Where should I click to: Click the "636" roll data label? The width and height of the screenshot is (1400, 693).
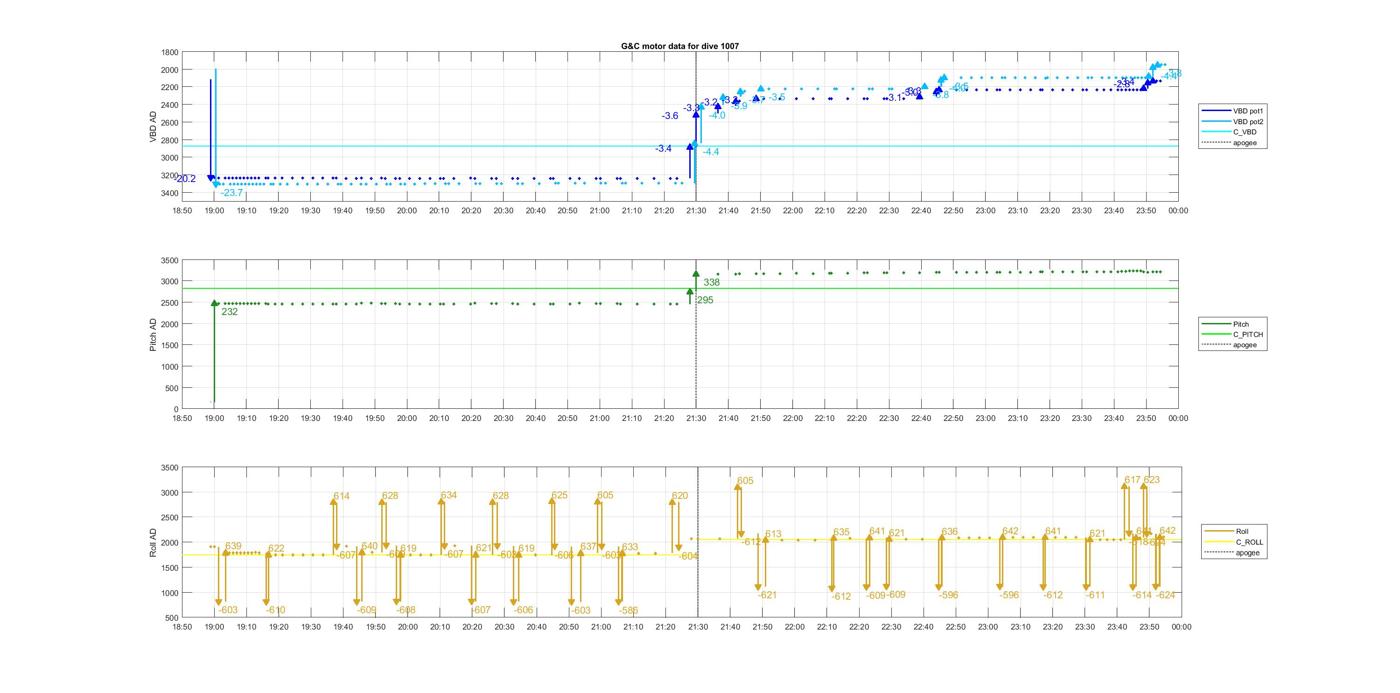pyautogui.click(x=950, y=532)
